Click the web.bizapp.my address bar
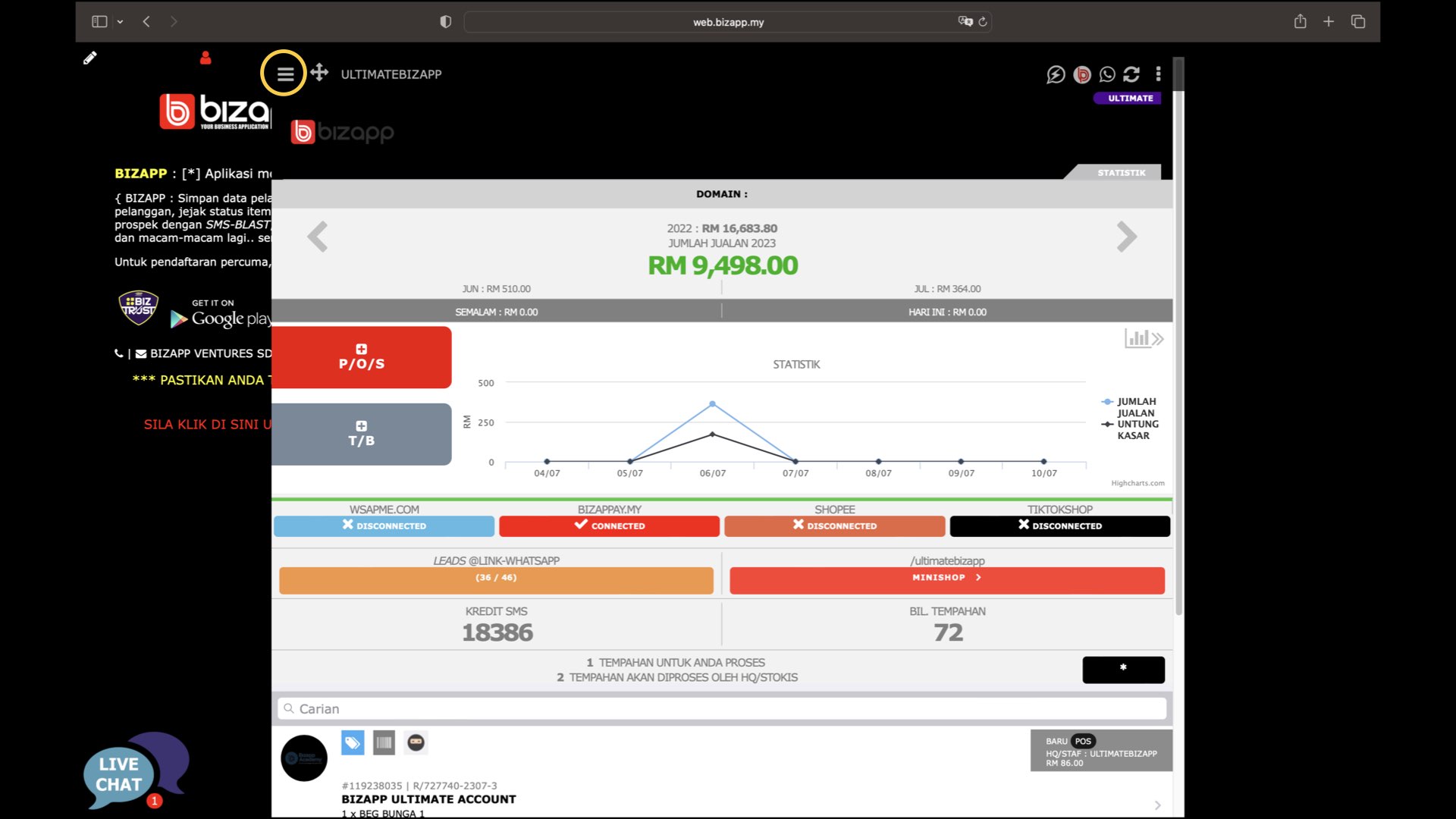The width and height of the screenshot is (1456, 819). pos(727,22)
